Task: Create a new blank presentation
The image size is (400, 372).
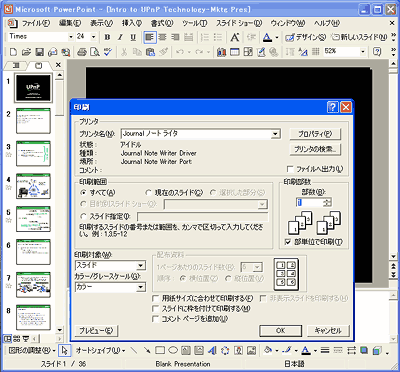Action: pyautogui.click(x=13, y=52)
